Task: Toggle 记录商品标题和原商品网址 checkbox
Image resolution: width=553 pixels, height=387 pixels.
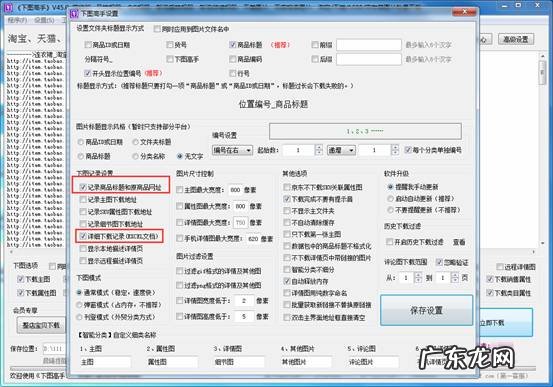Action: coord(83,187)
